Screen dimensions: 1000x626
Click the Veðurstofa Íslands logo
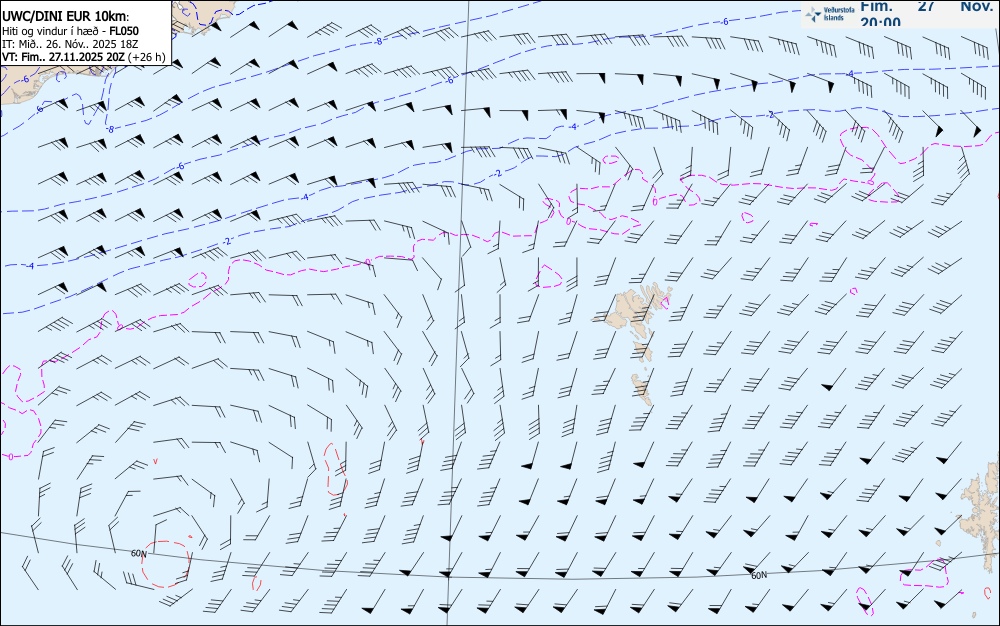point(830,14)
